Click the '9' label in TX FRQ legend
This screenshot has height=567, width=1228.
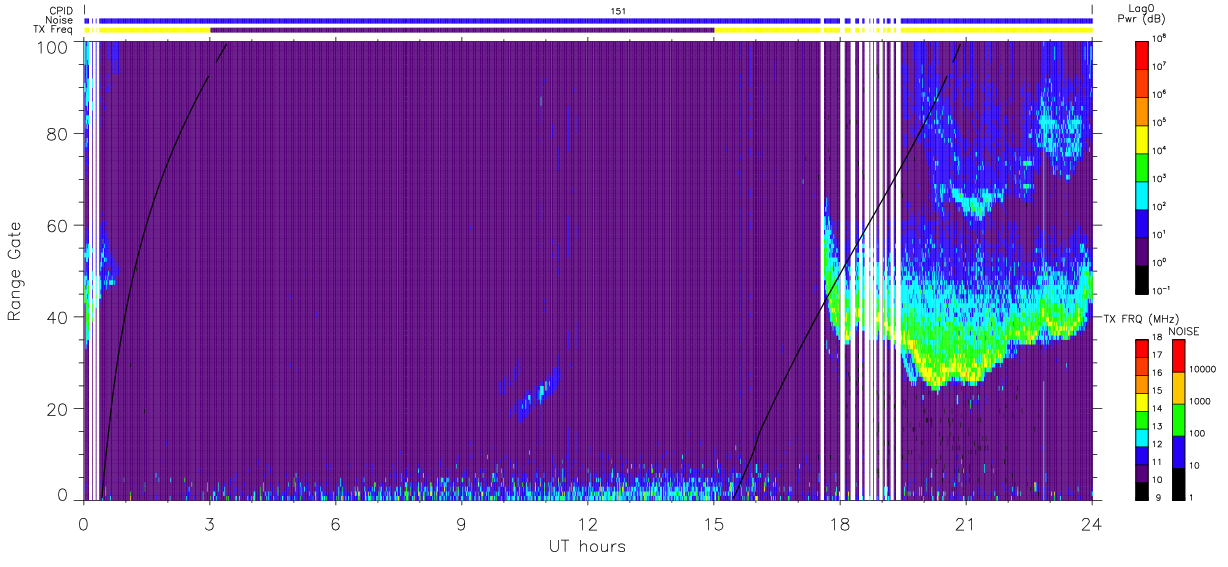(1159, 496)
